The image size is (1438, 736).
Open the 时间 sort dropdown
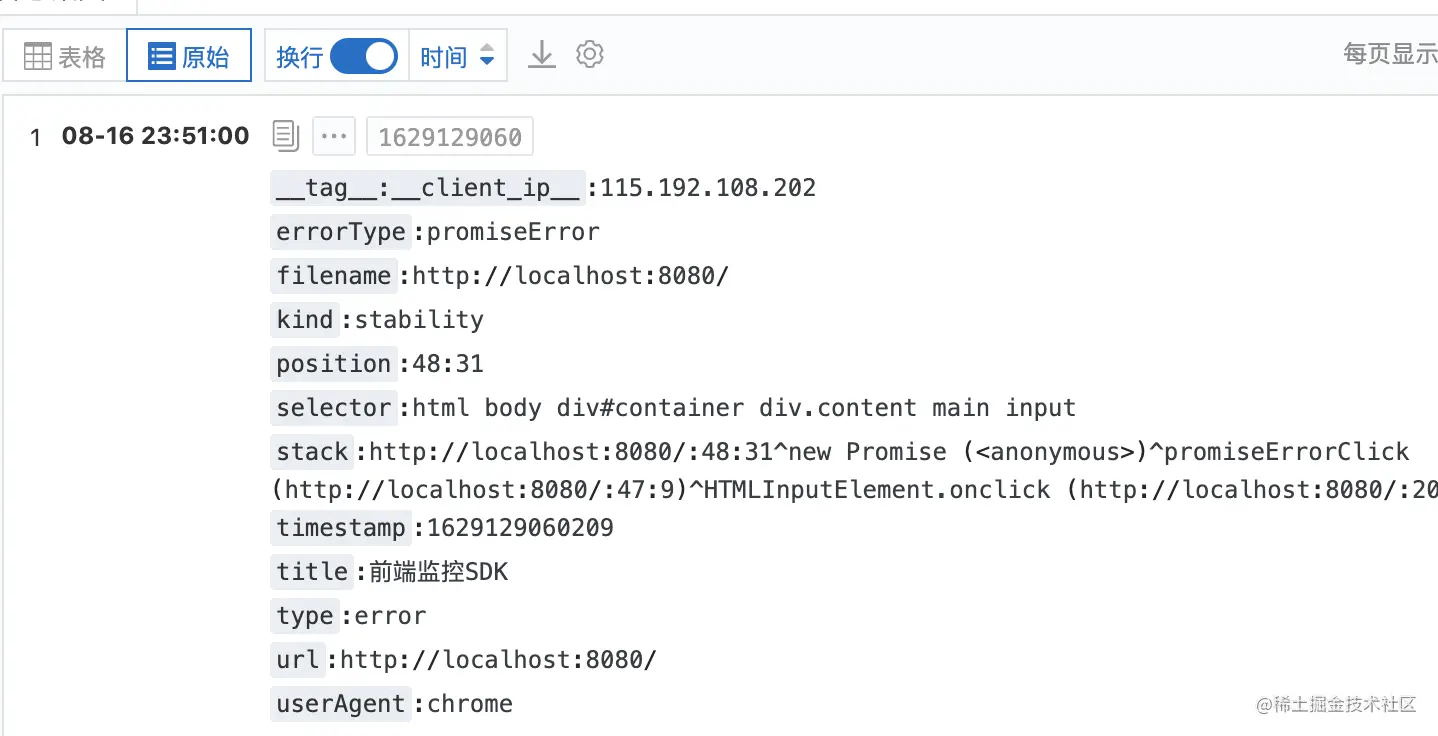point(457,56)
